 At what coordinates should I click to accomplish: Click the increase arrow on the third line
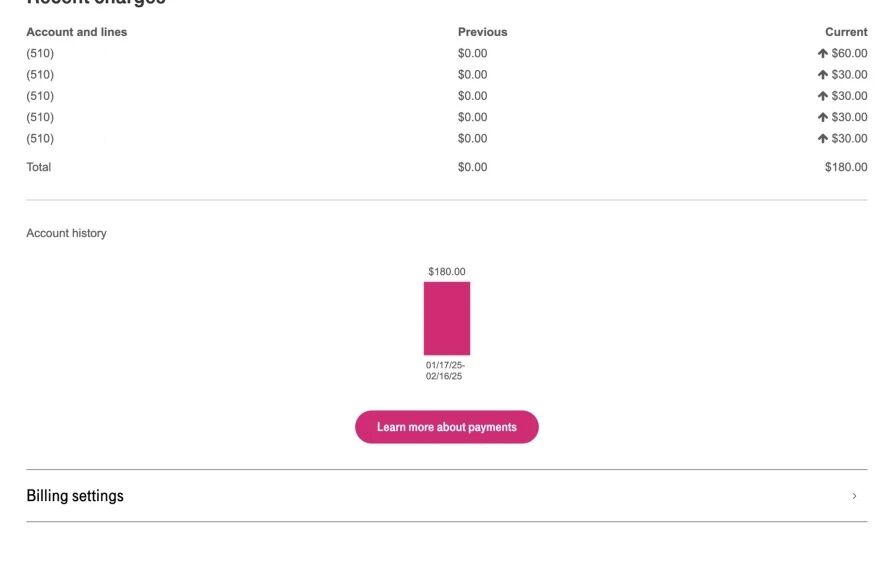pos(823,96)
